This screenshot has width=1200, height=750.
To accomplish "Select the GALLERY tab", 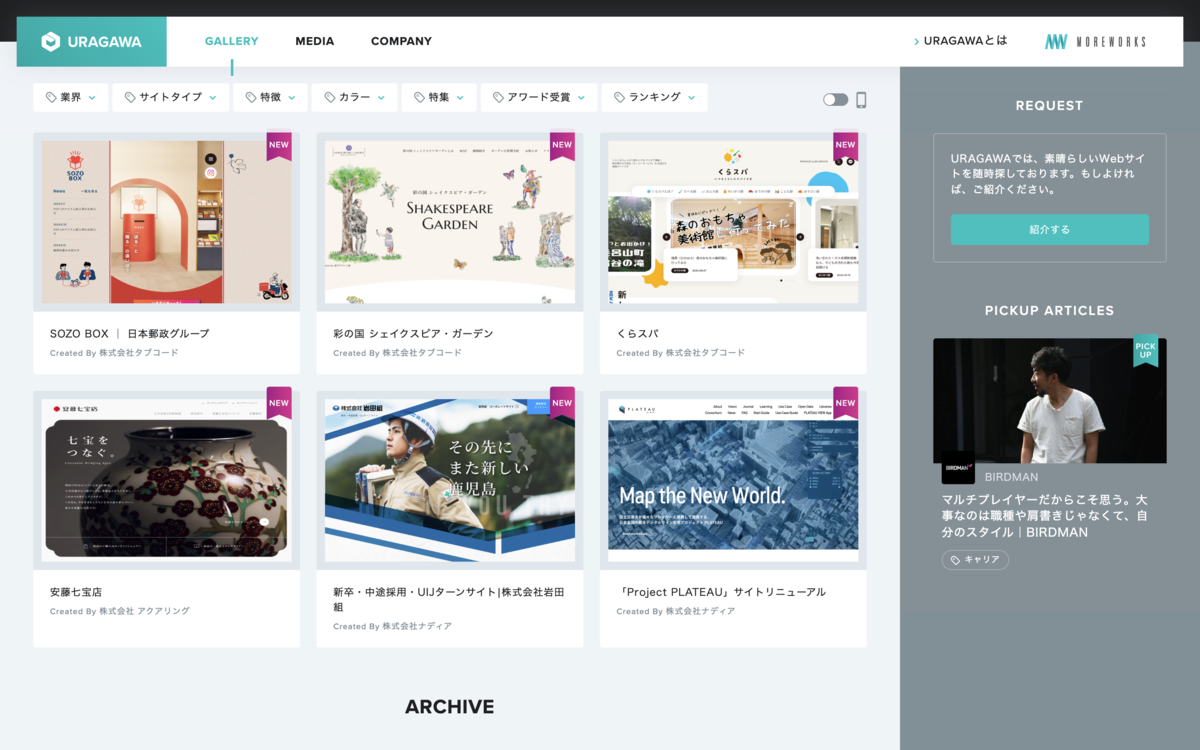I will [x=231, y=41].
